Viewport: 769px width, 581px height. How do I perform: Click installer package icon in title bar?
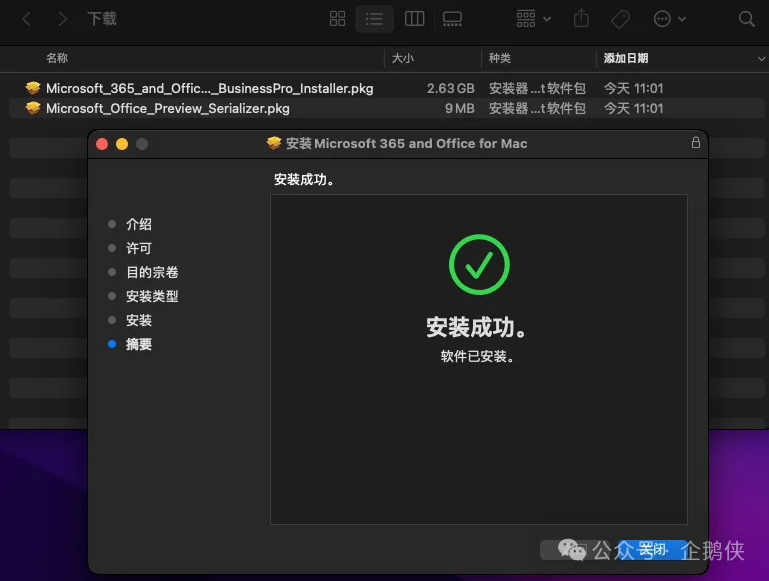click(x=274, y=143)
